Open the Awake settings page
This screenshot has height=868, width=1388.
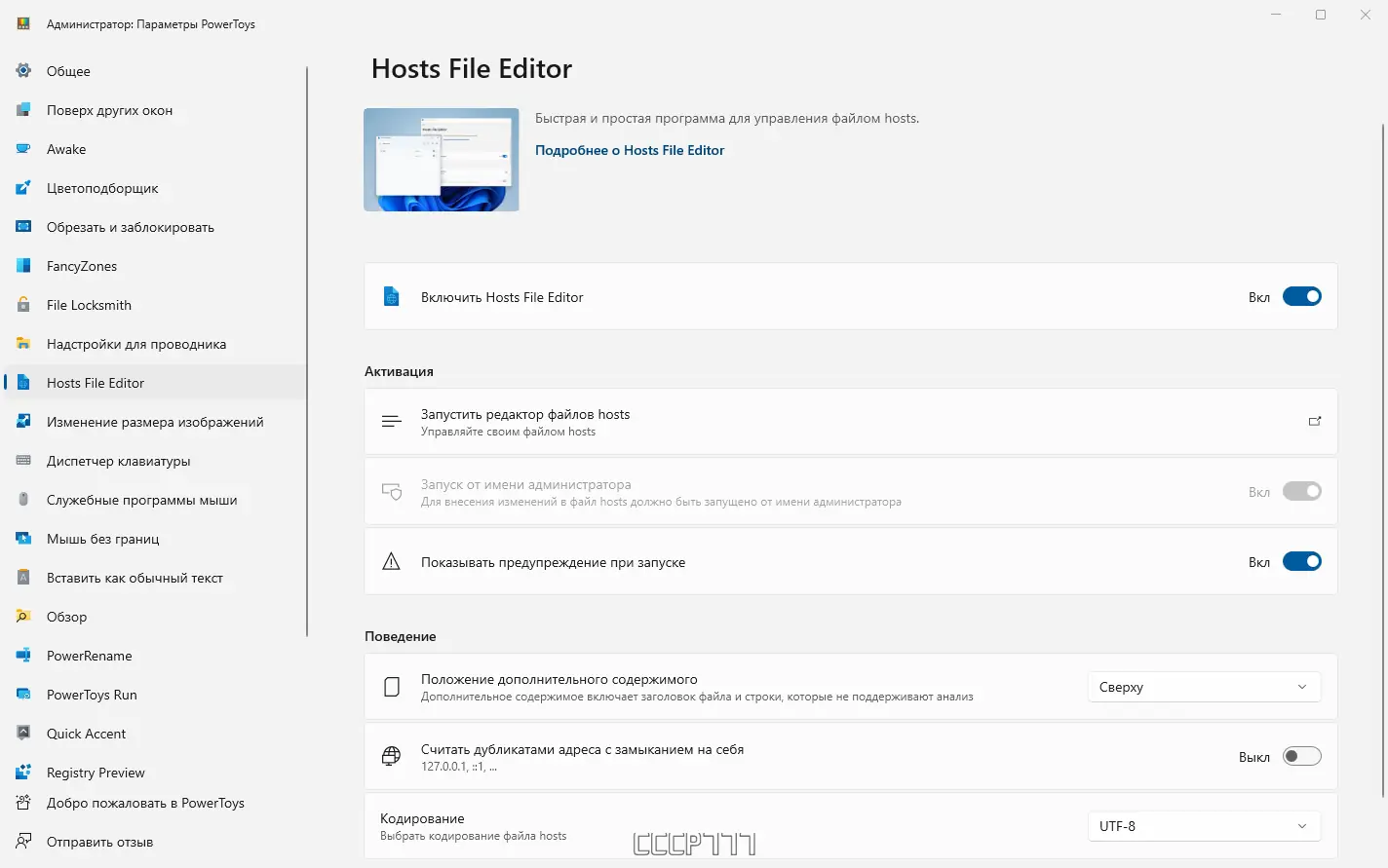156,148
